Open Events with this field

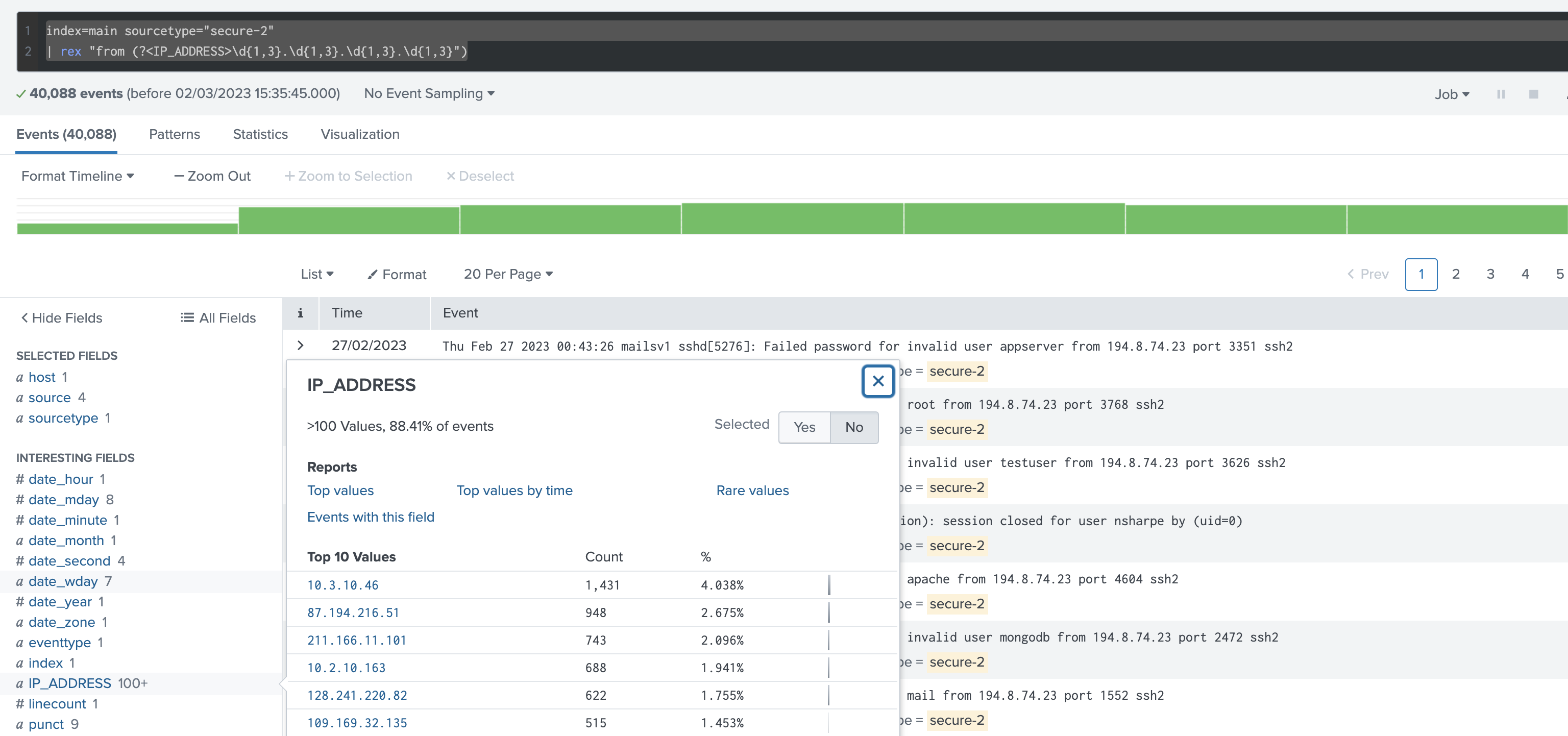pos(371,517)
